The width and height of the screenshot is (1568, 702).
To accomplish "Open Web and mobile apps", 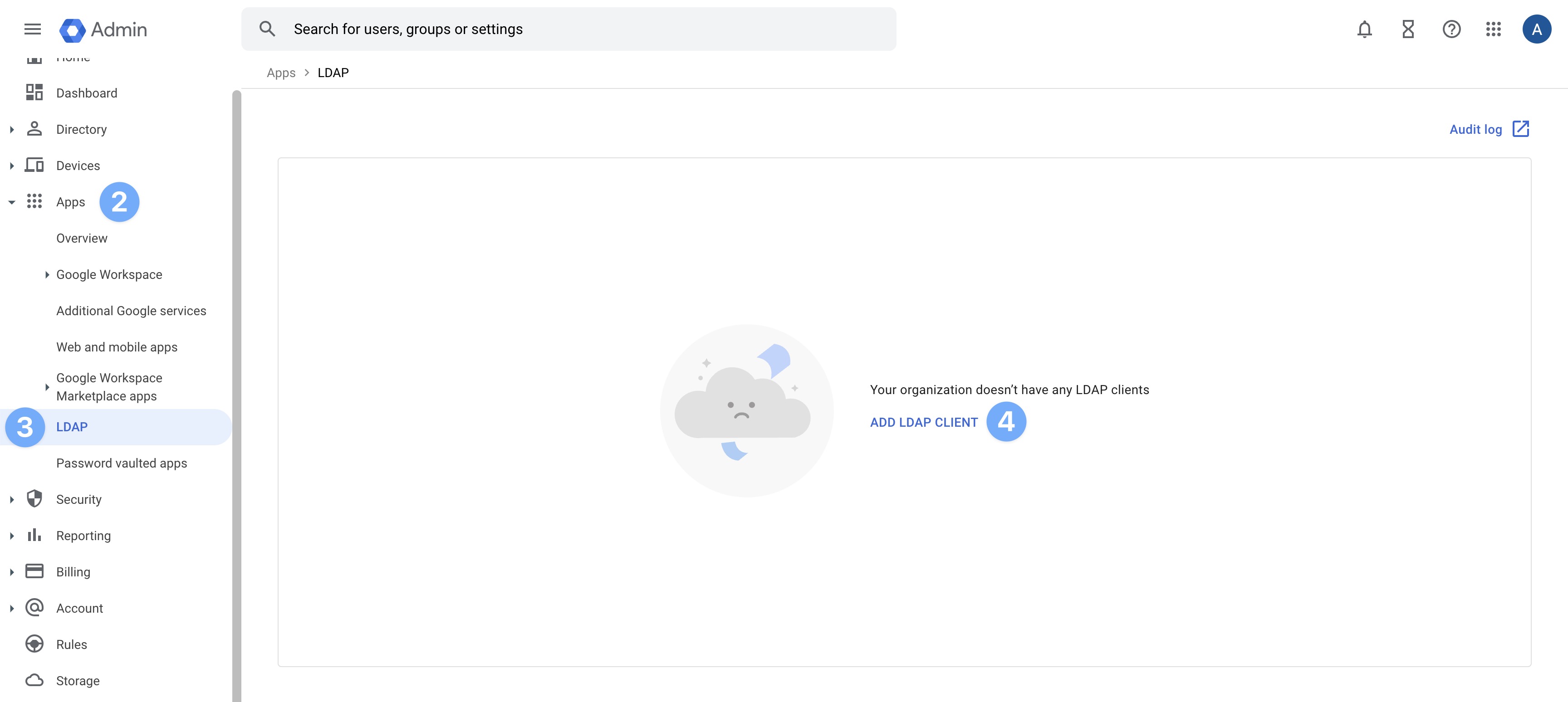I will pos(117,347).
